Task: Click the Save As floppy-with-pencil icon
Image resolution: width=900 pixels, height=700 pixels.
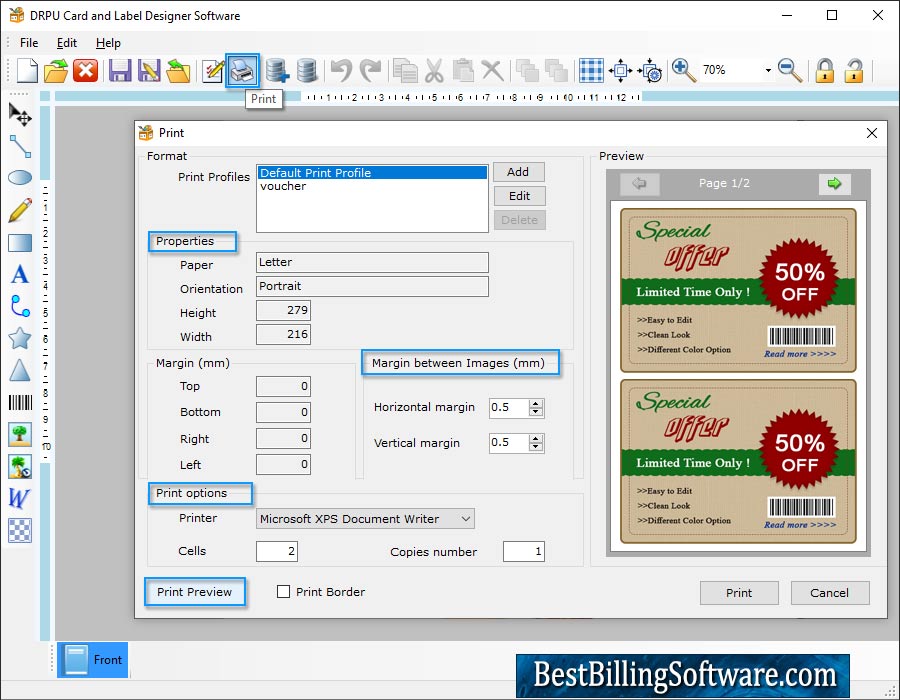Action: (x=149, y=71)
